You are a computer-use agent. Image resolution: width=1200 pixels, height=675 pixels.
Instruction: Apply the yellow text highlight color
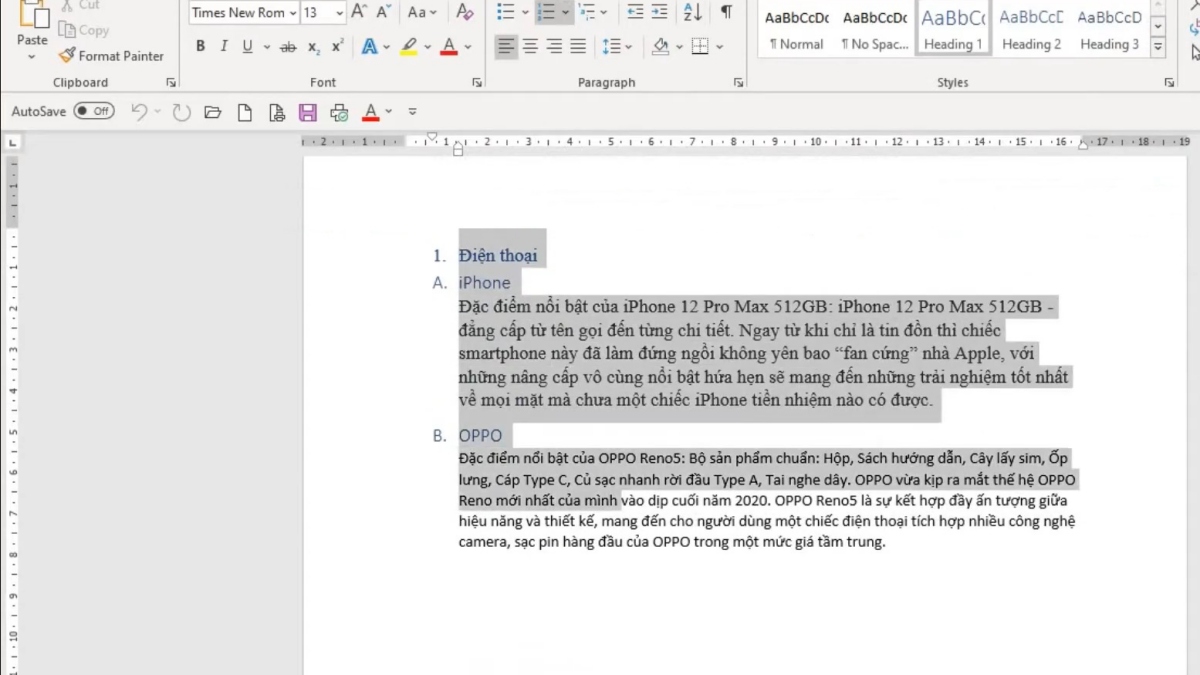click(x=409, y=46)
